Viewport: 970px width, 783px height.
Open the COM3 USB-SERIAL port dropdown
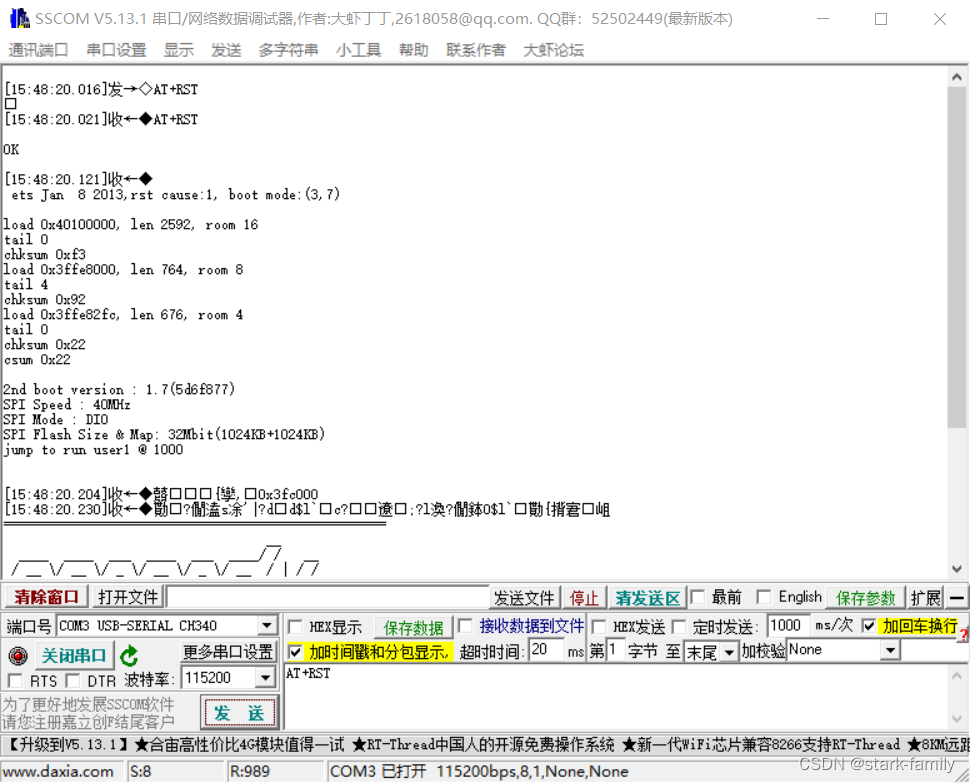pyautogui.click(x=266, y=625)
